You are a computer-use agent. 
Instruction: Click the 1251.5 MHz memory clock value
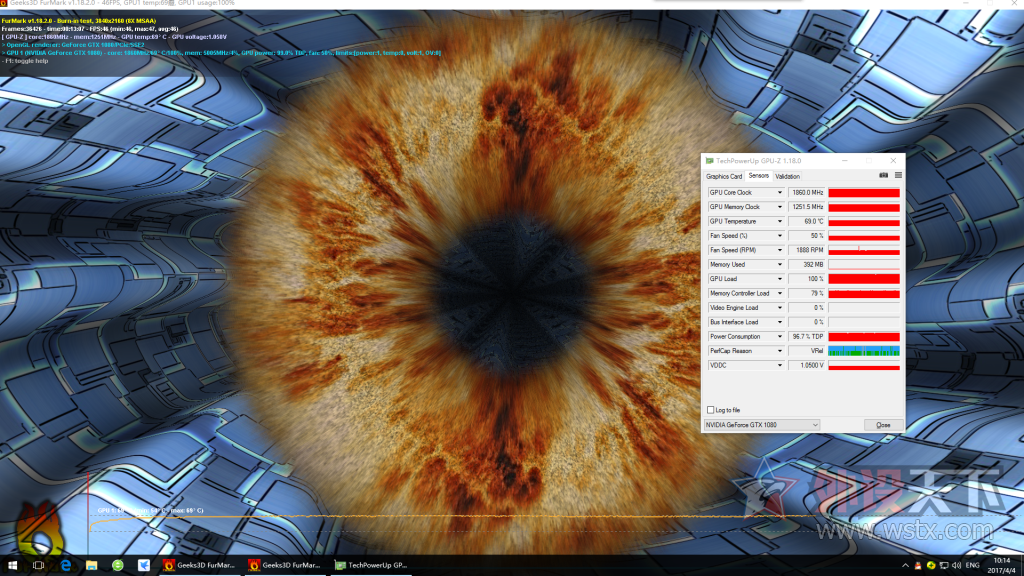click(807, 207)
